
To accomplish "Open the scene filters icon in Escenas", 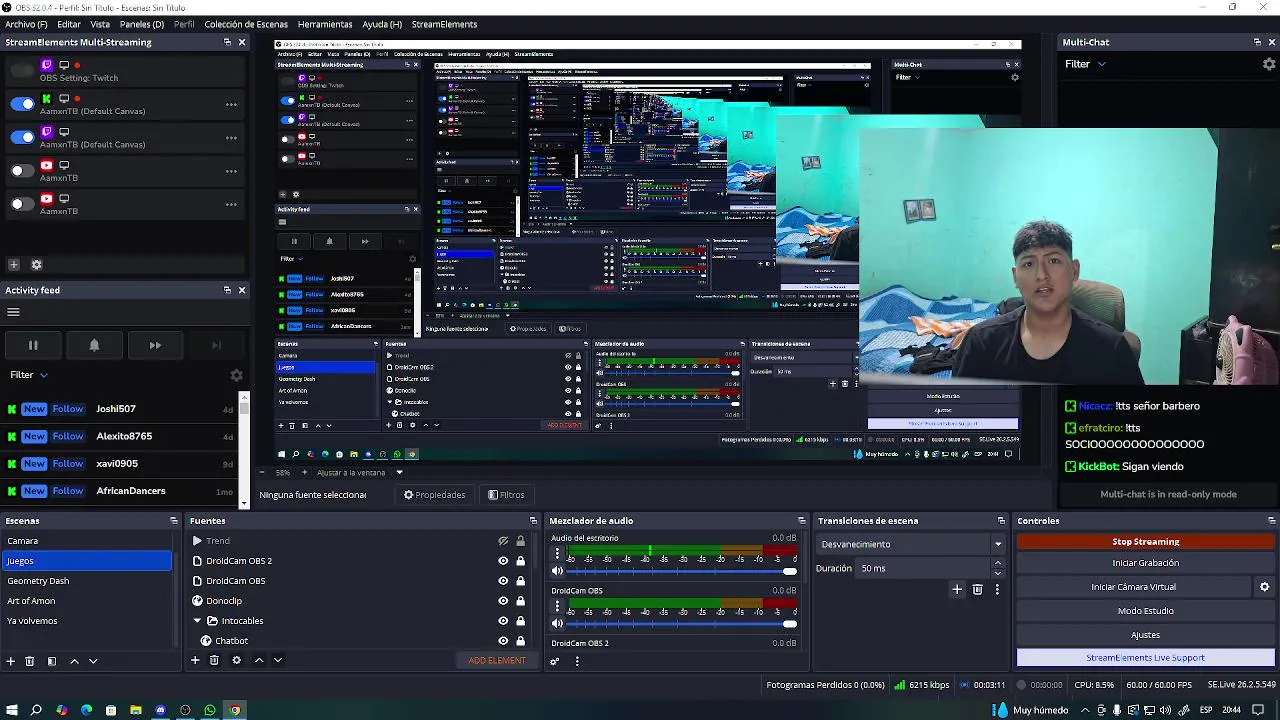I will [x=51, y=661].
